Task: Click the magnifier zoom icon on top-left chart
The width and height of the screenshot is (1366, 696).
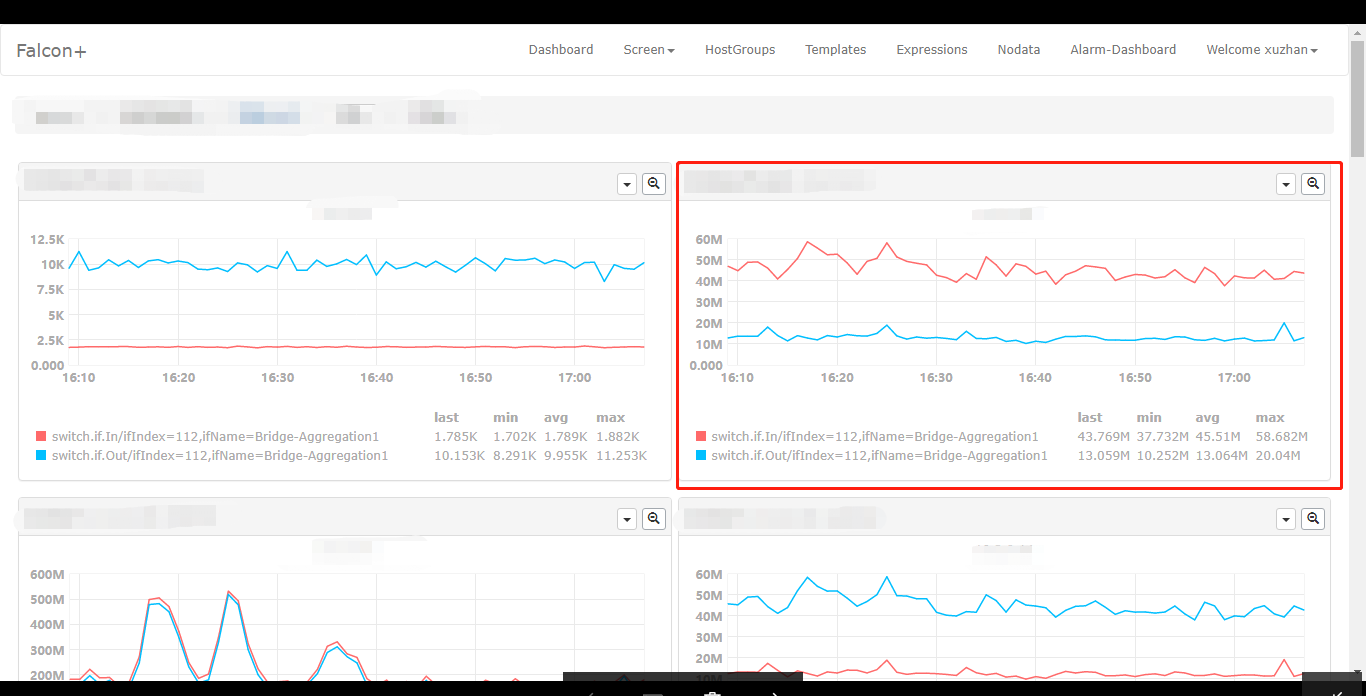Action: click(x=653, y=184)
